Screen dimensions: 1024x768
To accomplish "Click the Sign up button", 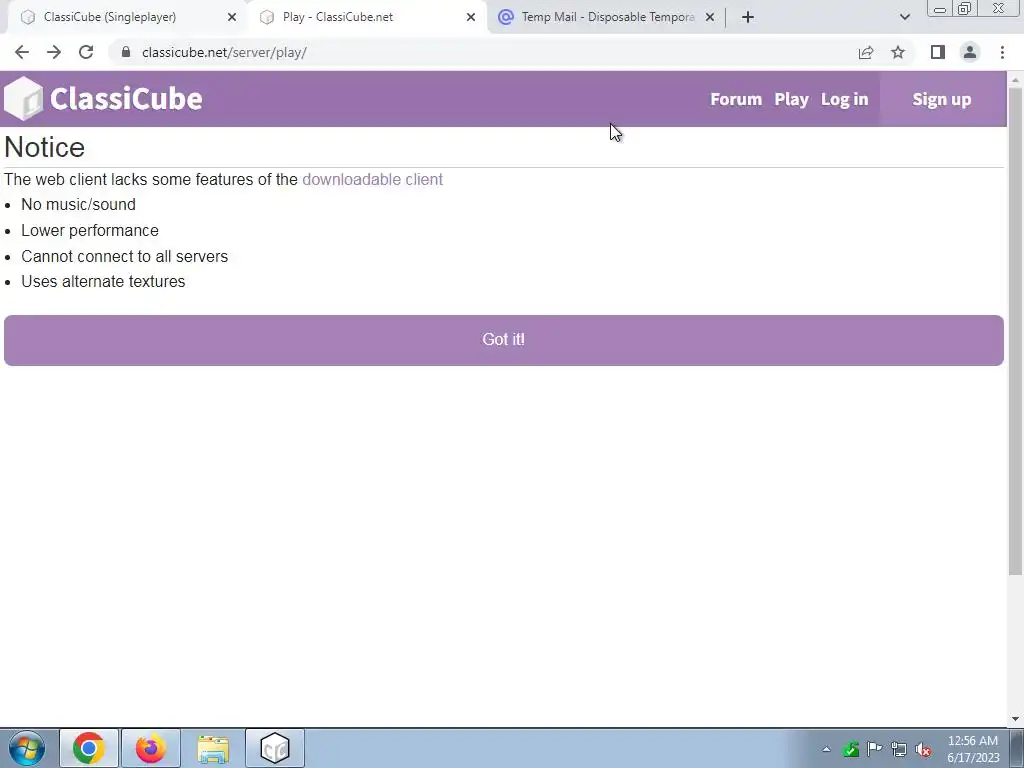I will click(942, 99).
